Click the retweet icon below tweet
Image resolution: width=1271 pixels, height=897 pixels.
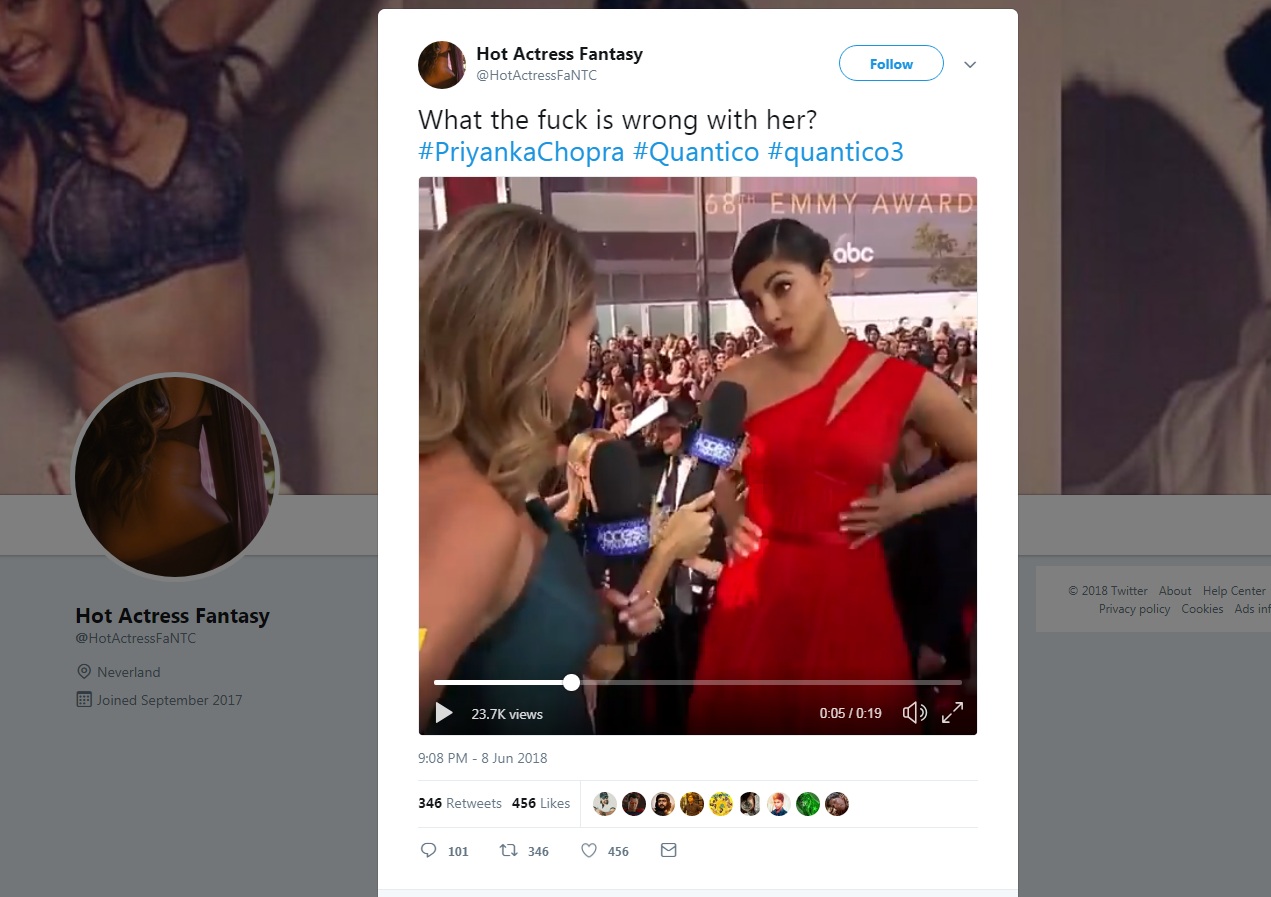pos(510,851)
